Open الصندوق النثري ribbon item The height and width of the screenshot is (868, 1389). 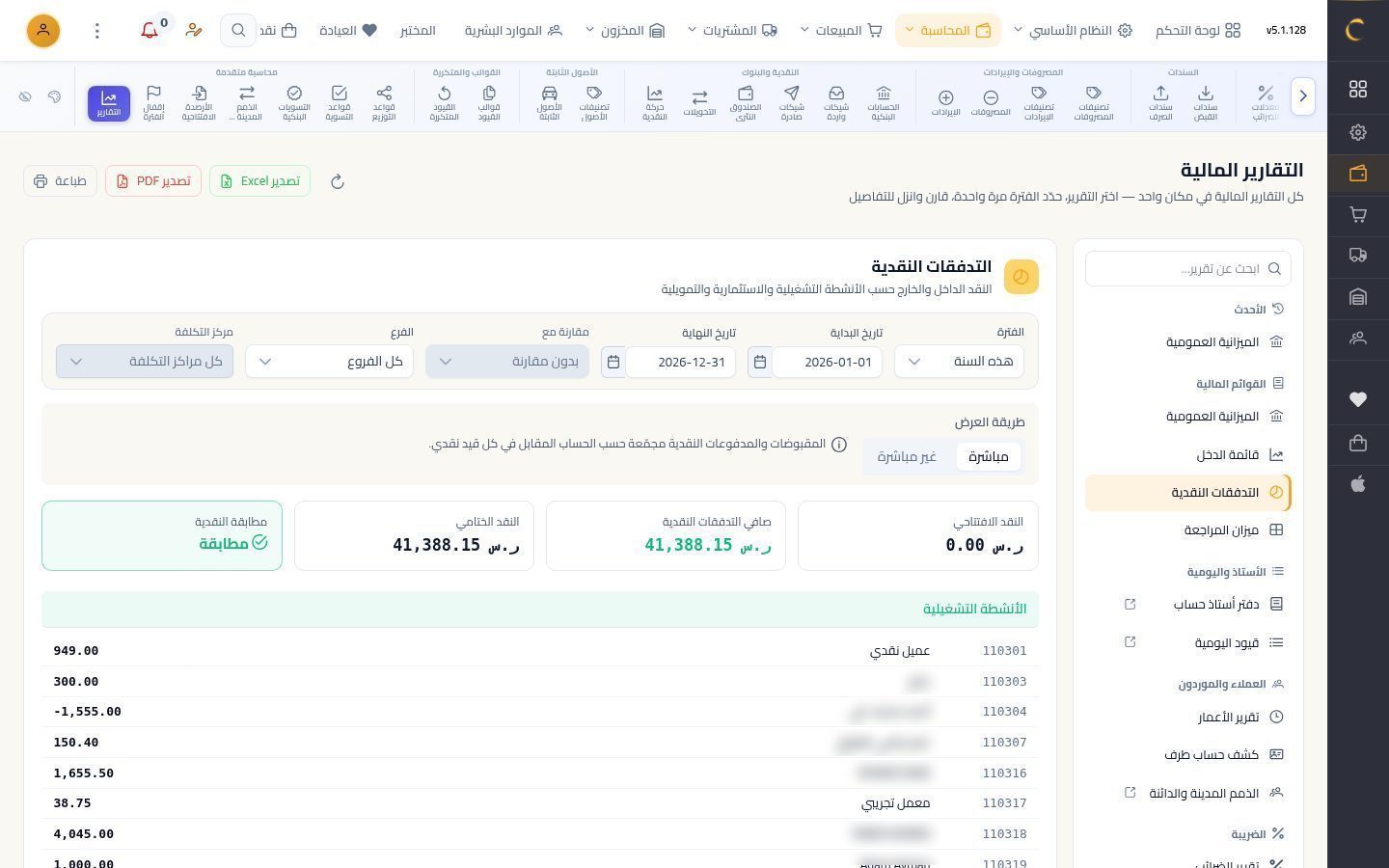tap(746, 103)
